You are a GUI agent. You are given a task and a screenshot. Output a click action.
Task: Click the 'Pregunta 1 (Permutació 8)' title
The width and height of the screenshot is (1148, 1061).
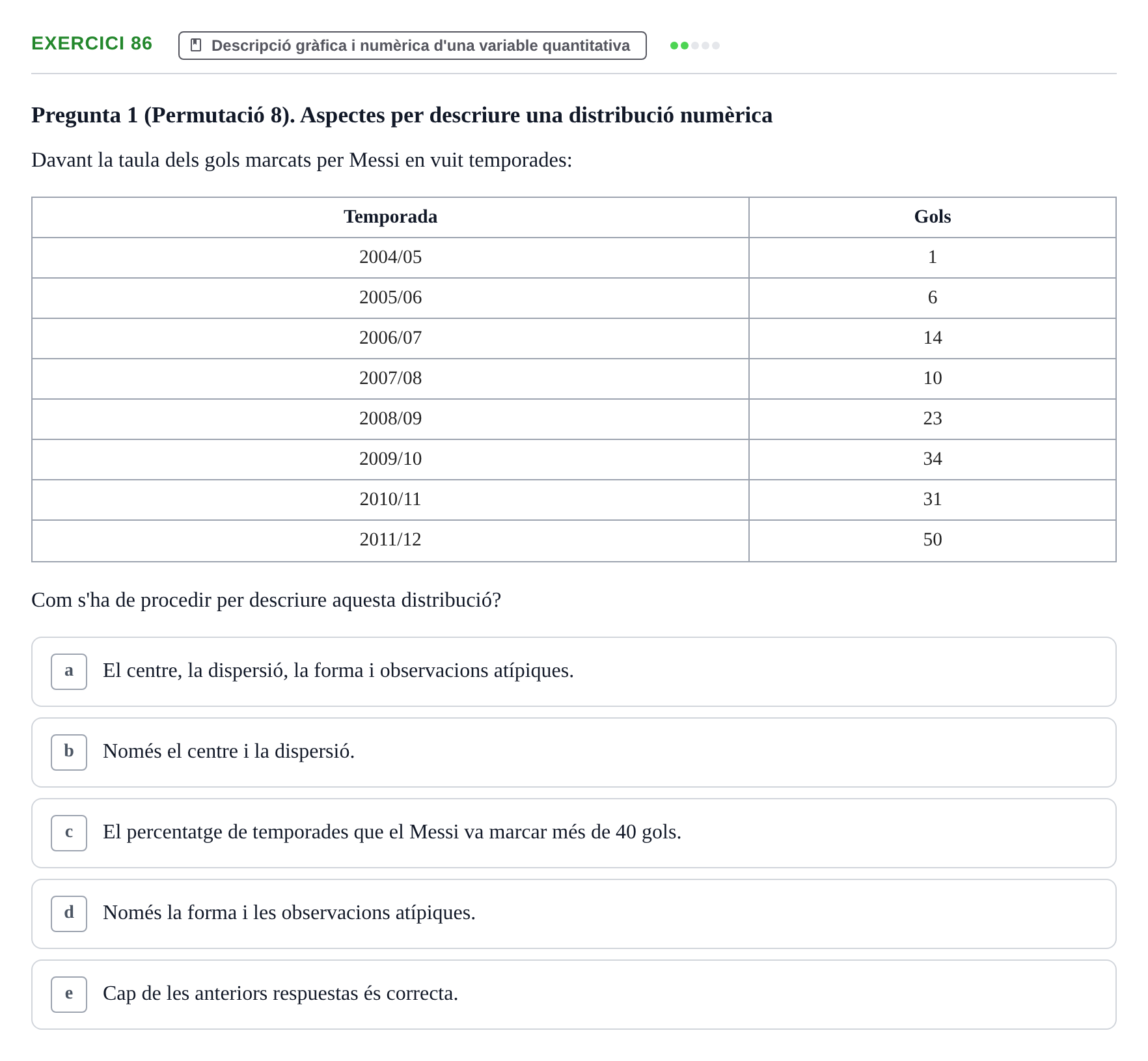pos(402,115)
